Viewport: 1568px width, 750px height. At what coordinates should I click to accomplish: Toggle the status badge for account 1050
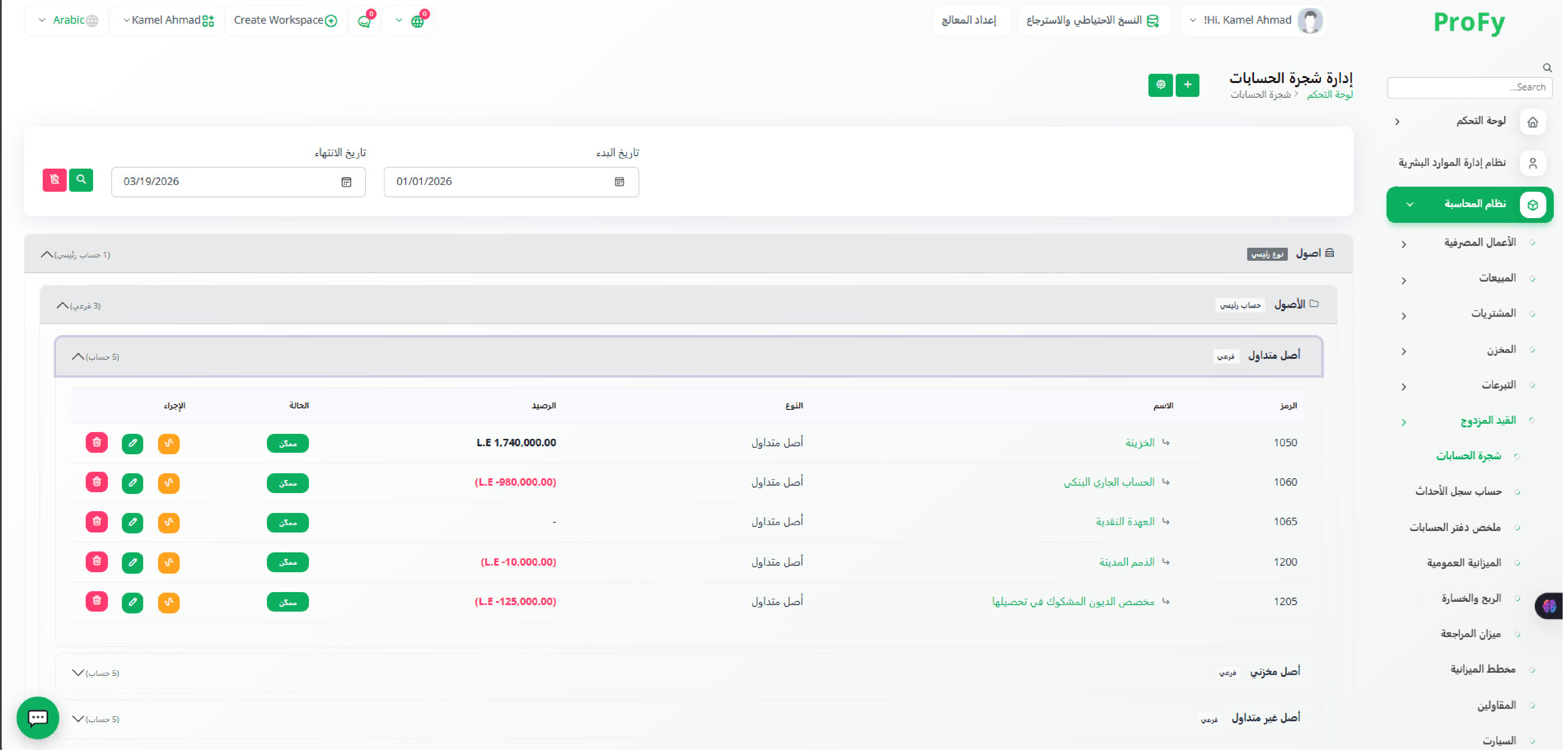coord(288,443)
